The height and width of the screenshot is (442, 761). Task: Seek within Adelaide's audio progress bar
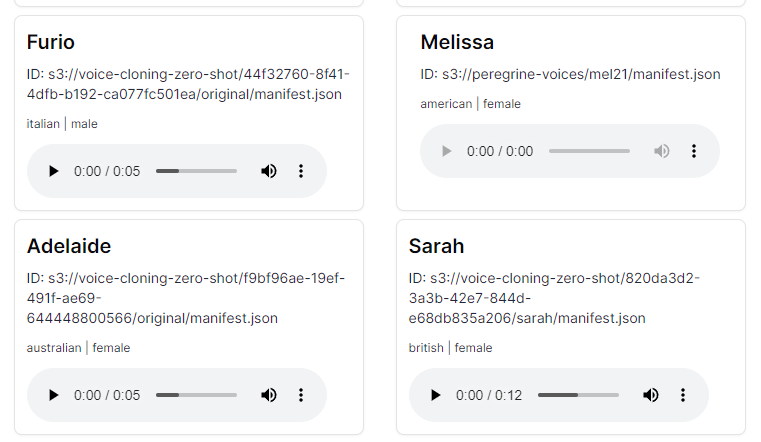196,395
